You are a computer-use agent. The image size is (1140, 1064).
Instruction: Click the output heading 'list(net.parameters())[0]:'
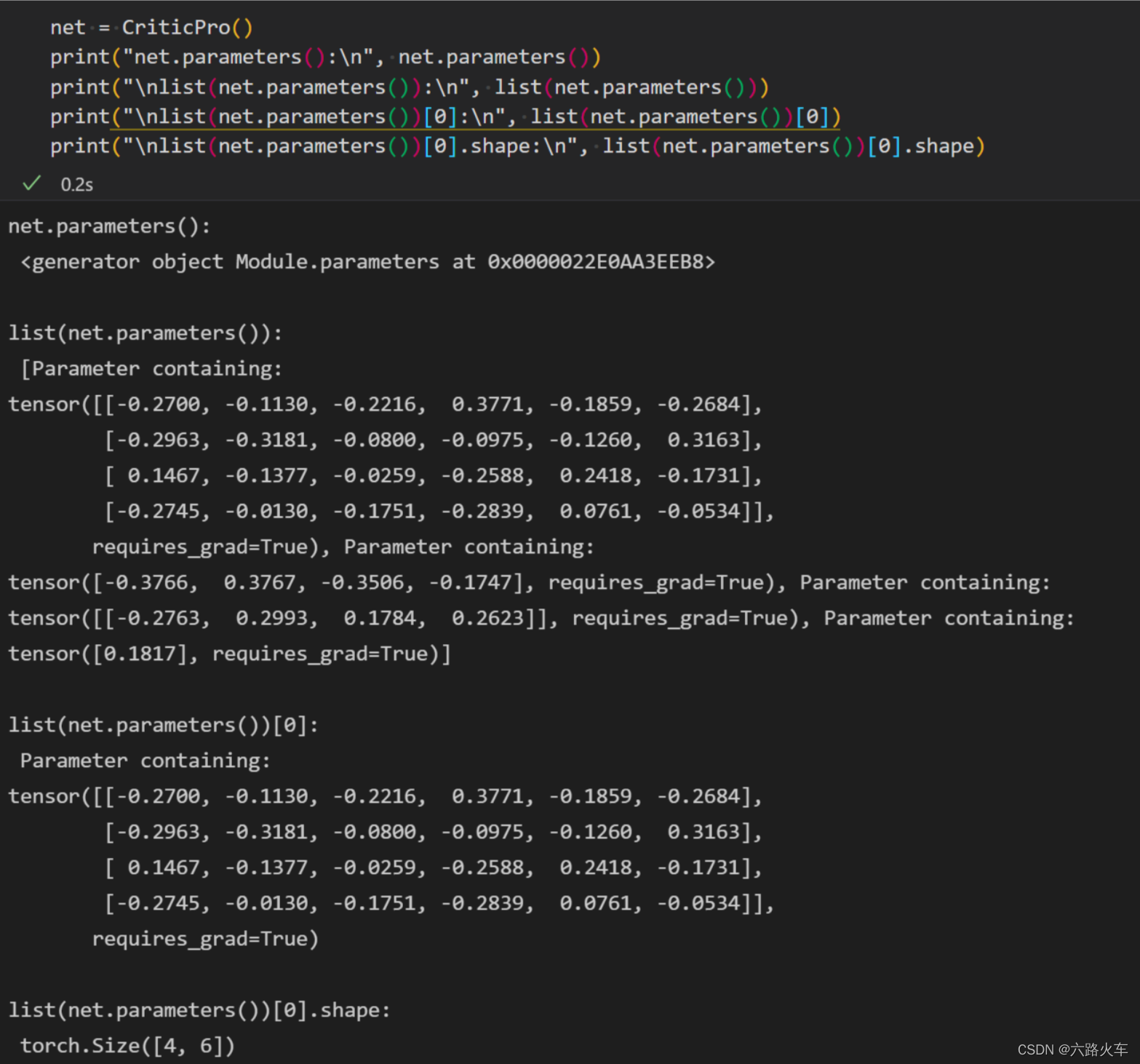pos(163,726)
